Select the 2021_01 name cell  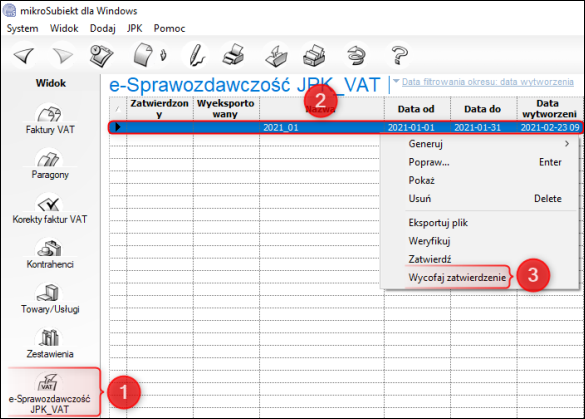point(322,128)
